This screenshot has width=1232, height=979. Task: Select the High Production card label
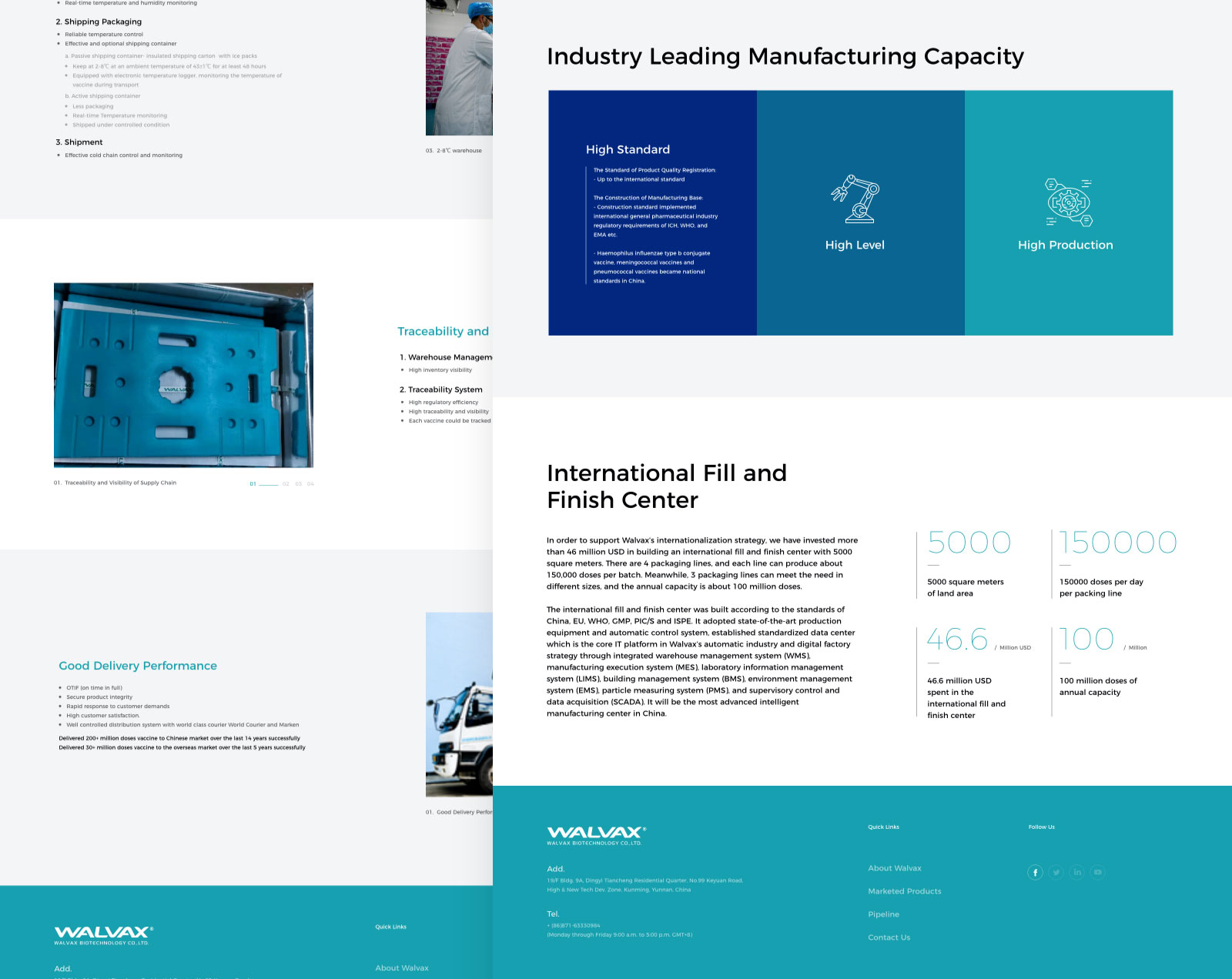1066,245
